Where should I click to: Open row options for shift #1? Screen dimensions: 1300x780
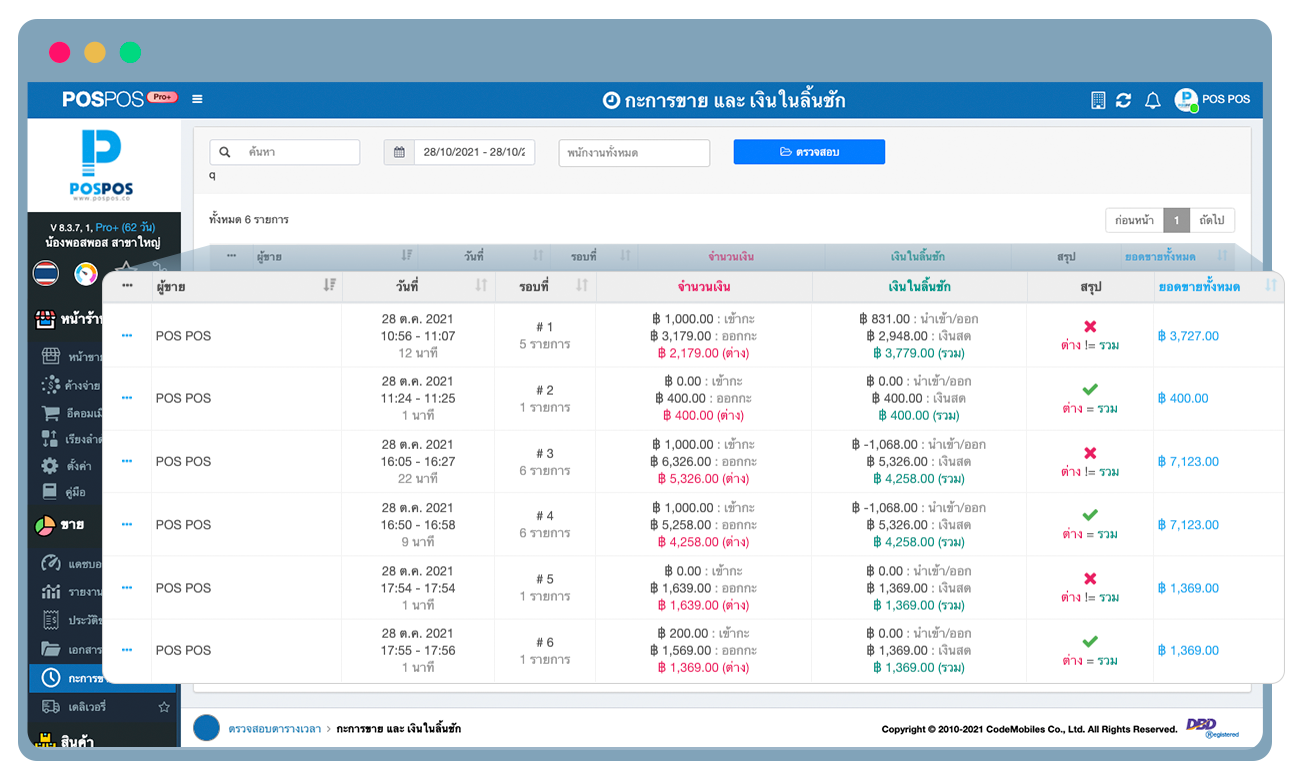[127, 336]
